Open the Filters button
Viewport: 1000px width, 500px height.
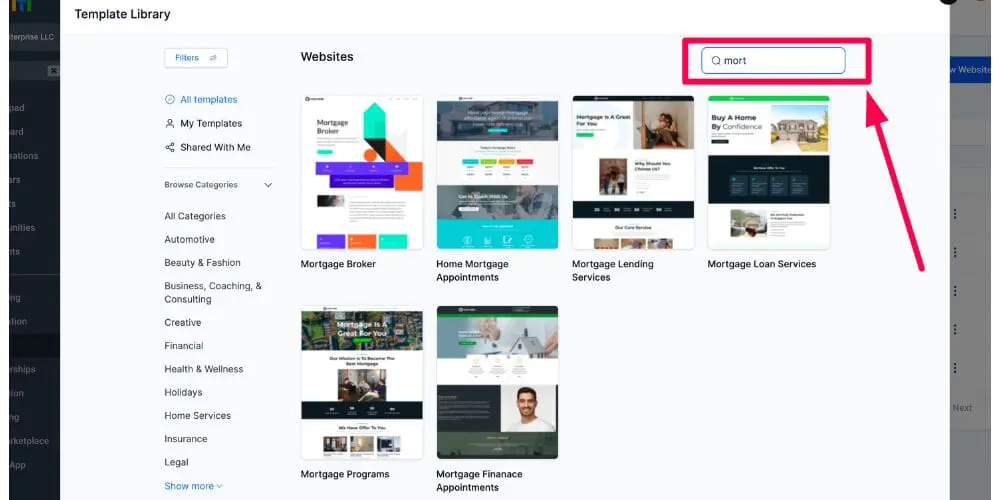click(x=196, y=58)
